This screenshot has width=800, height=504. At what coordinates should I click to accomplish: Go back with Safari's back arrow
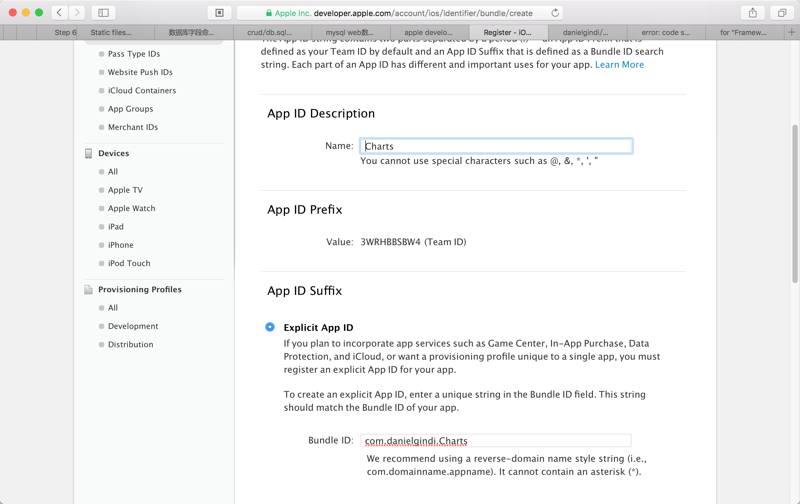pos(60,13)
